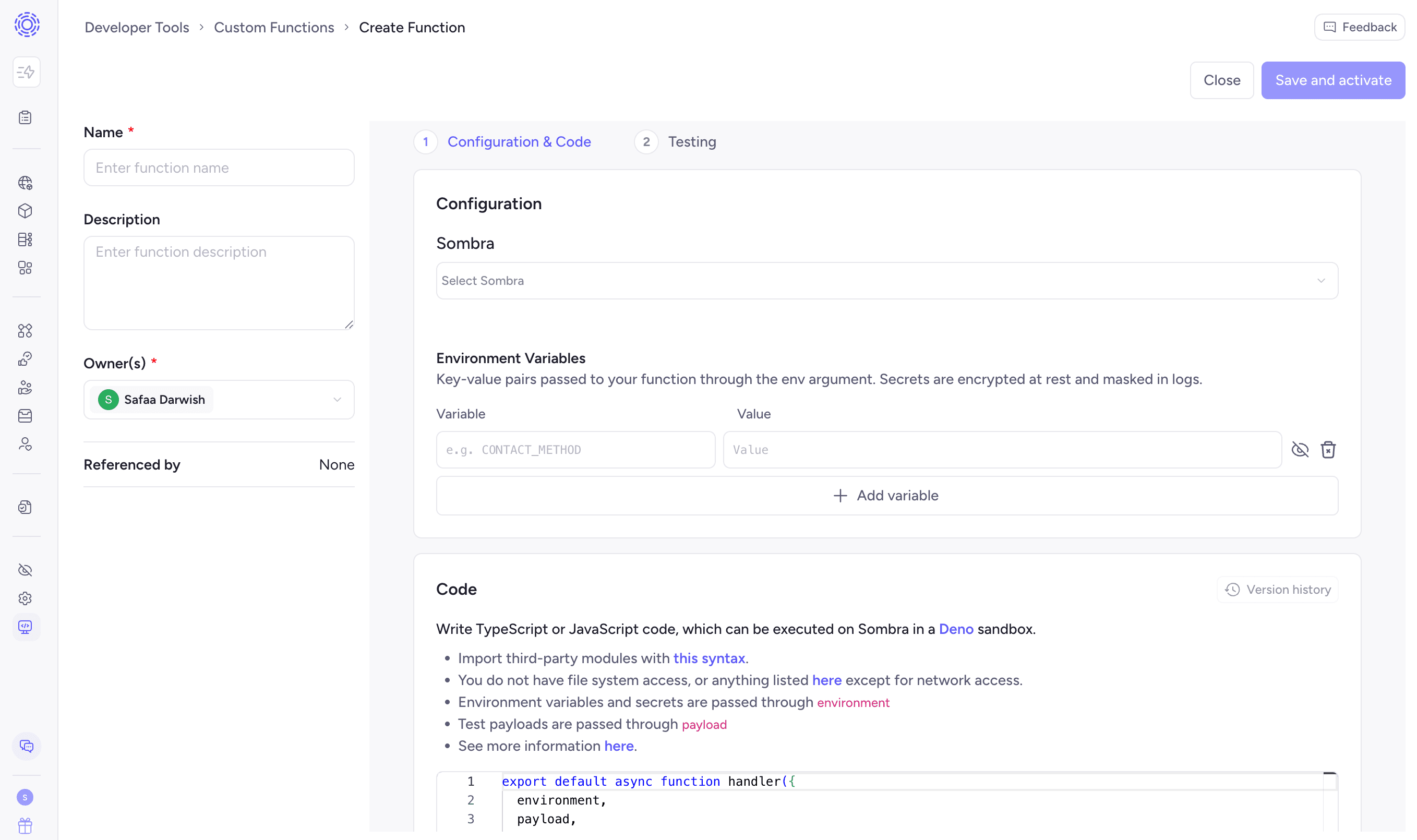Open the gift box icon in sidebar
The image size is (1417, 840).
point(26,826)
